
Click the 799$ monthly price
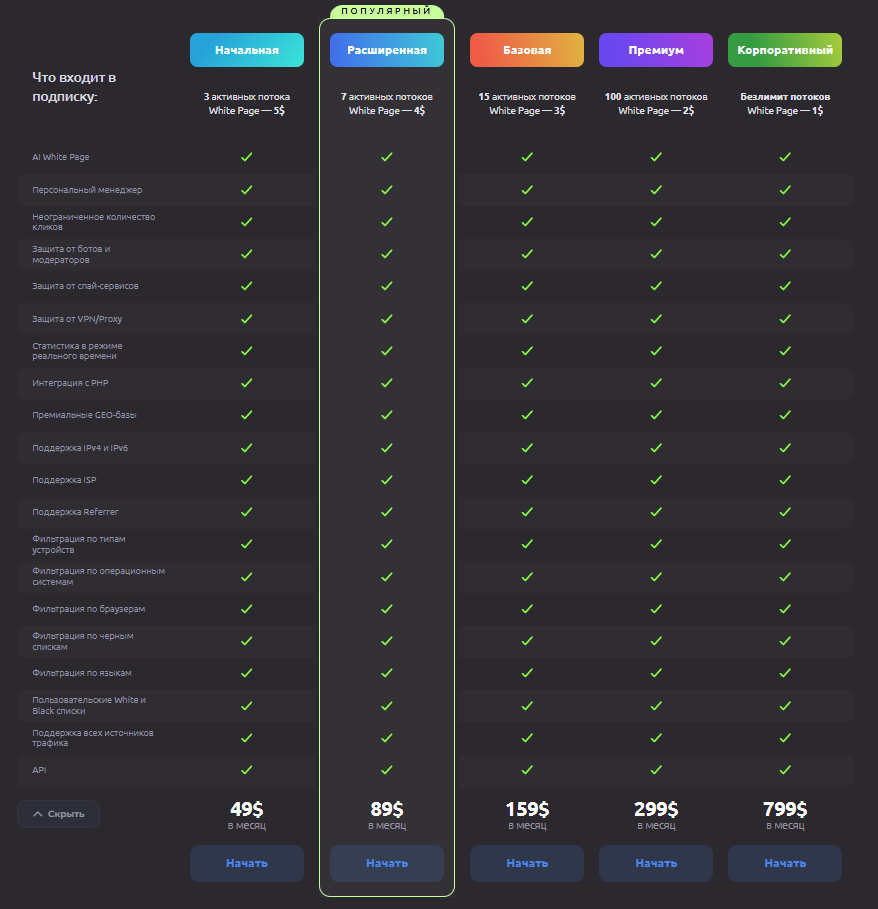[785, 809]
